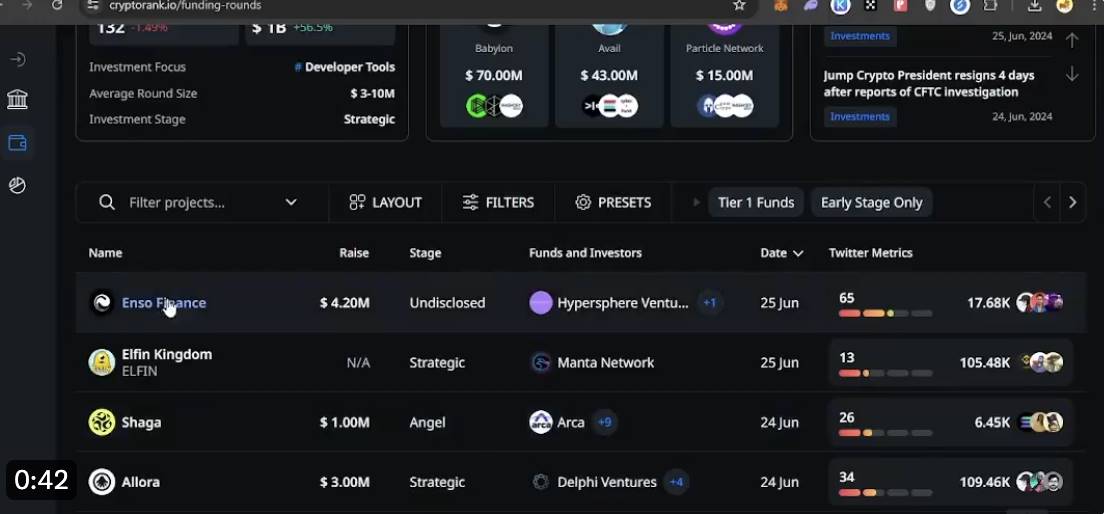Screen dimensions: 1104x514
Task: Click the Shaga project logo
Action: [x=101, y=422]
